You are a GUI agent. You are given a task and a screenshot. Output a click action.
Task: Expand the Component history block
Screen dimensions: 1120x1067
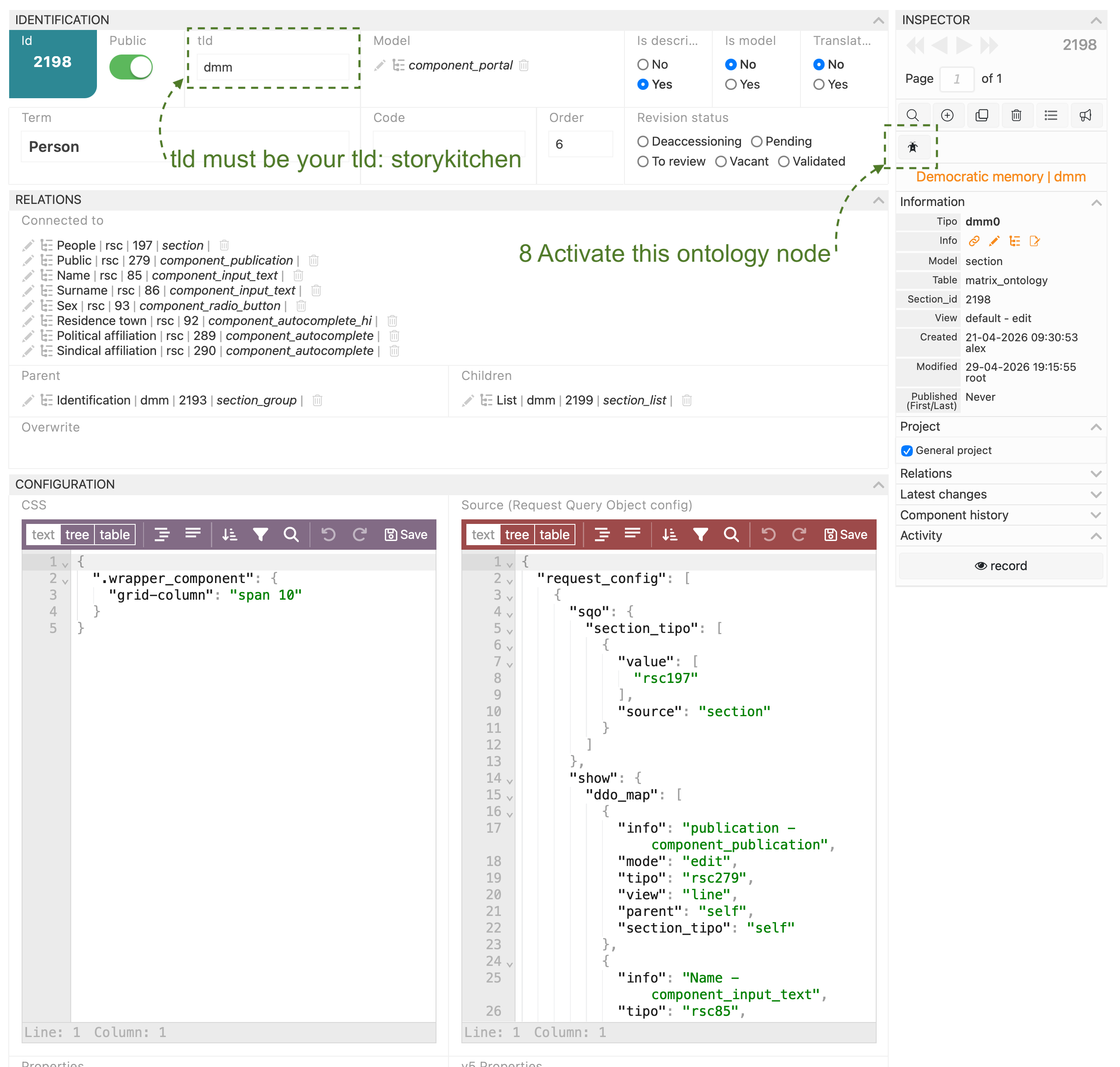[x=1096, y=515]
